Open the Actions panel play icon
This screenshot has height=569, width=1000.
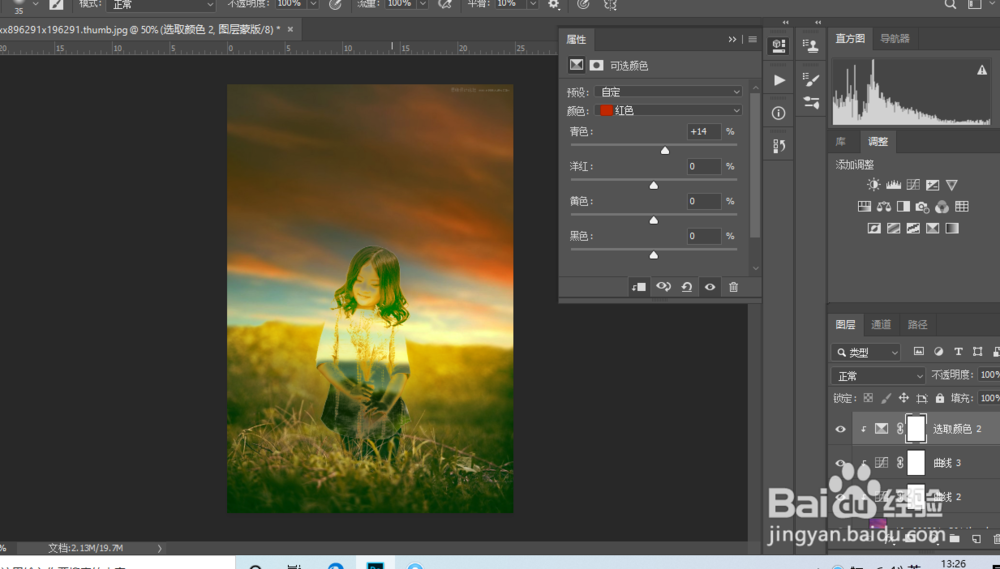coord(779,80)
